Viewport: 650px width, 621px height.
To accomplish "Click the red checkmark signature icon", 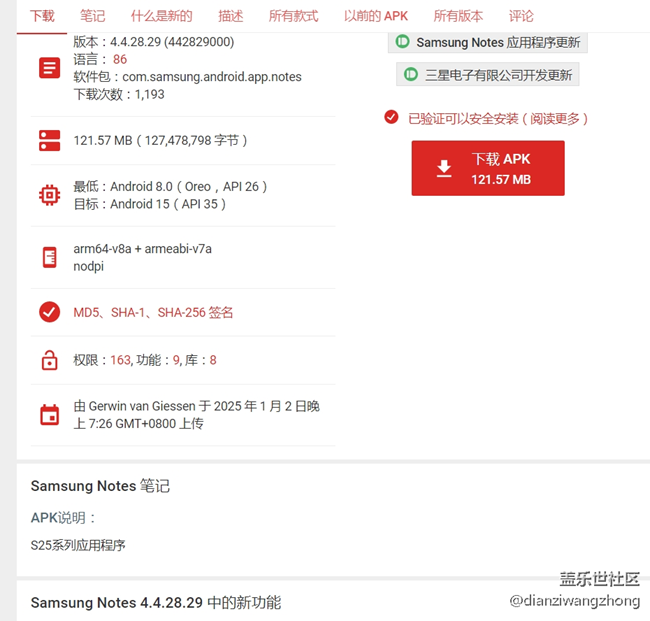I will pyautogui.click(x=49, y=312).
